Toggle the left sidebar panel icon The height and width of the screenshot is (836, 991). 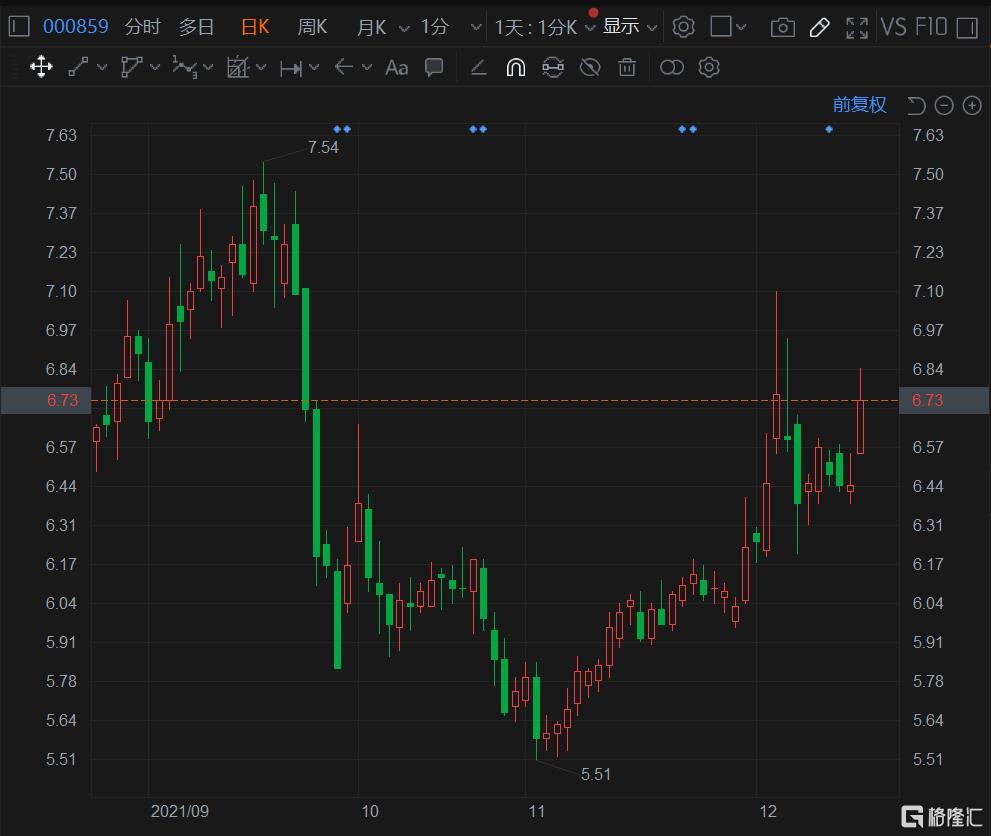point(19,27)
